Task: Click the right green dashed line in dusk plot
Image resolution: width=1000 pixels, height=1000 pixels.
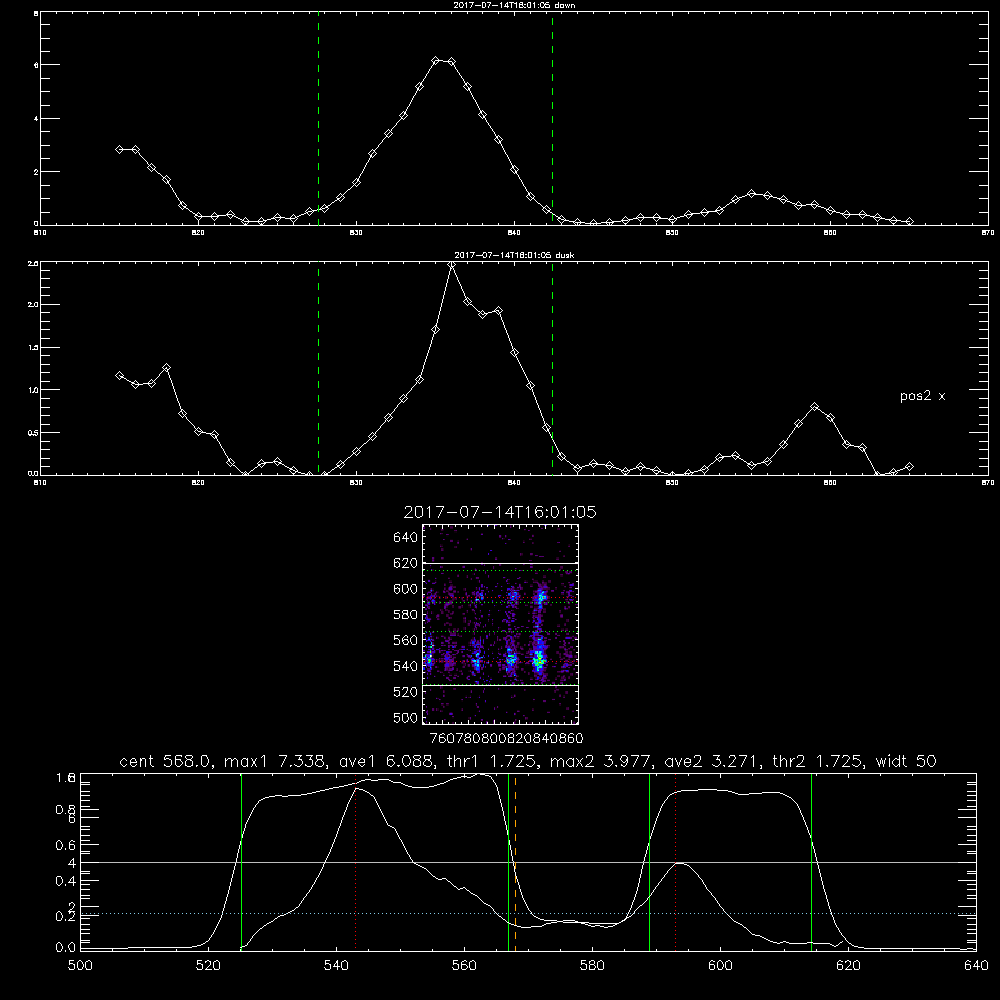Action: point(552,369)
